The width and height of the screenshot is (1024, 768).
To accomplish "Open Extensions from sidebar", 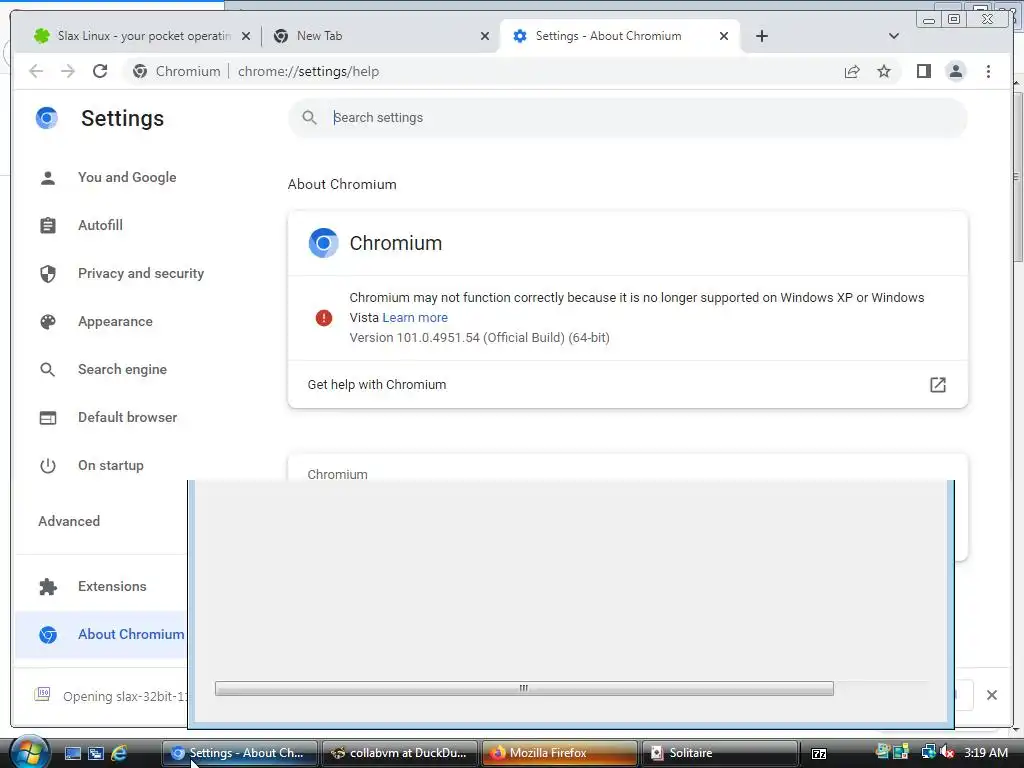I will (x=112, y=586).
